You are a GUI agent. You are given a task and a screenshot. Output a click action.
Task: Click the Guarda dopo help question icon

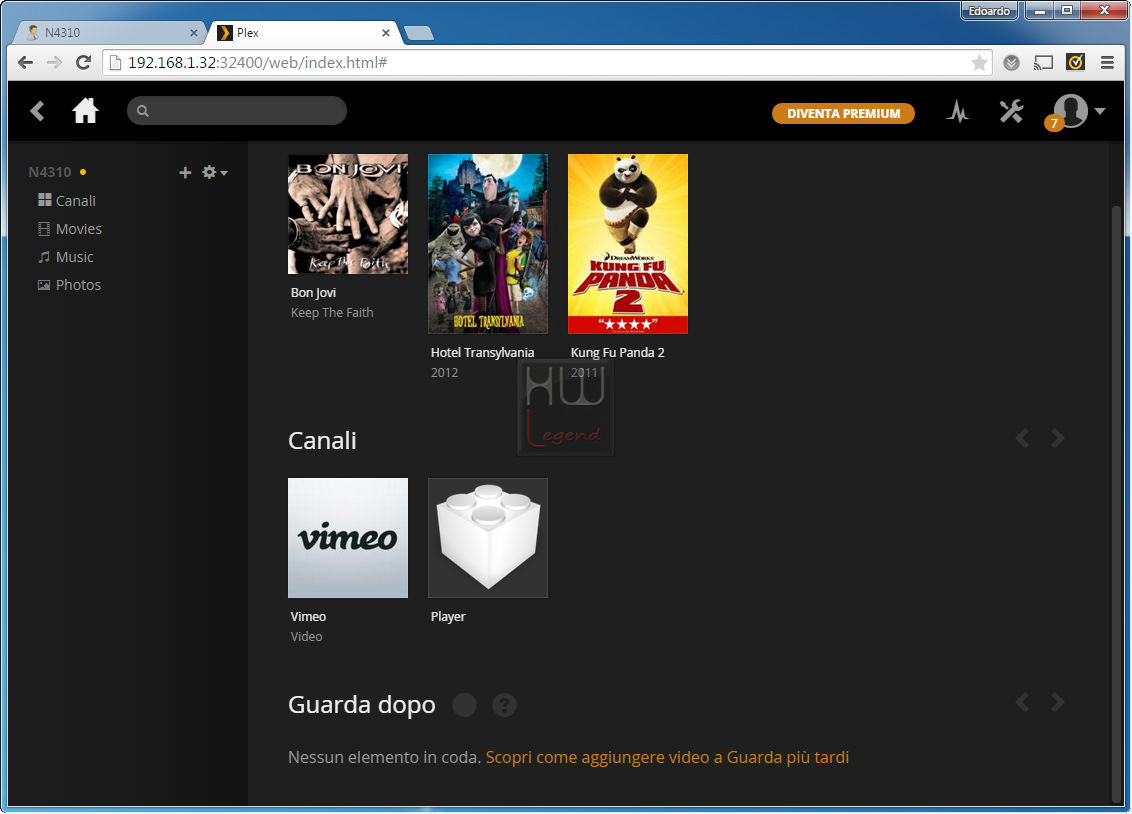point(505,705)
